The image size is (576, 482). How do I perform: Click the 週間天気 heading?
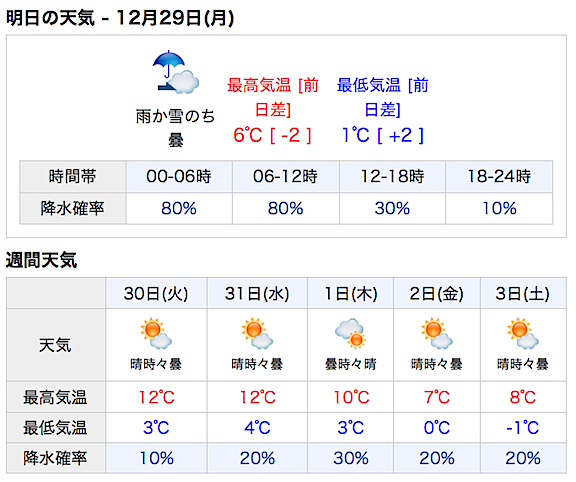[x=41, y=260]
